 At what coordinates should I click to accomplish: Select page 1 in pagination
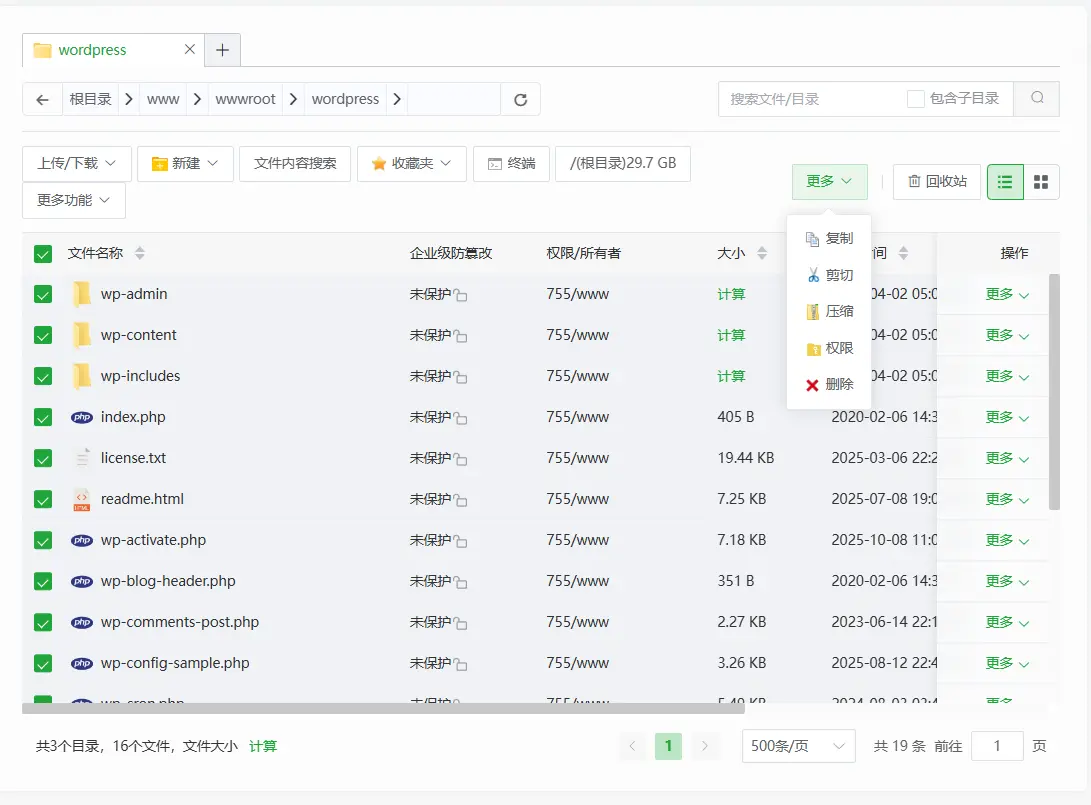pos(668,747)
